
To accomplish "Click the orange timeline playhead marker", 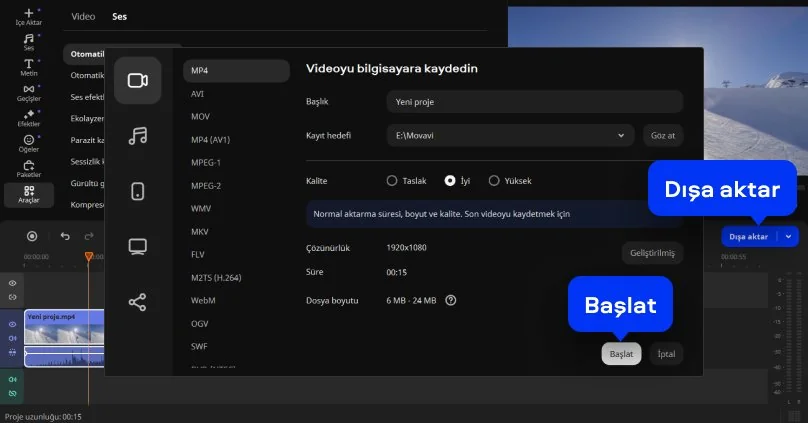I will (x=88, y=257).
